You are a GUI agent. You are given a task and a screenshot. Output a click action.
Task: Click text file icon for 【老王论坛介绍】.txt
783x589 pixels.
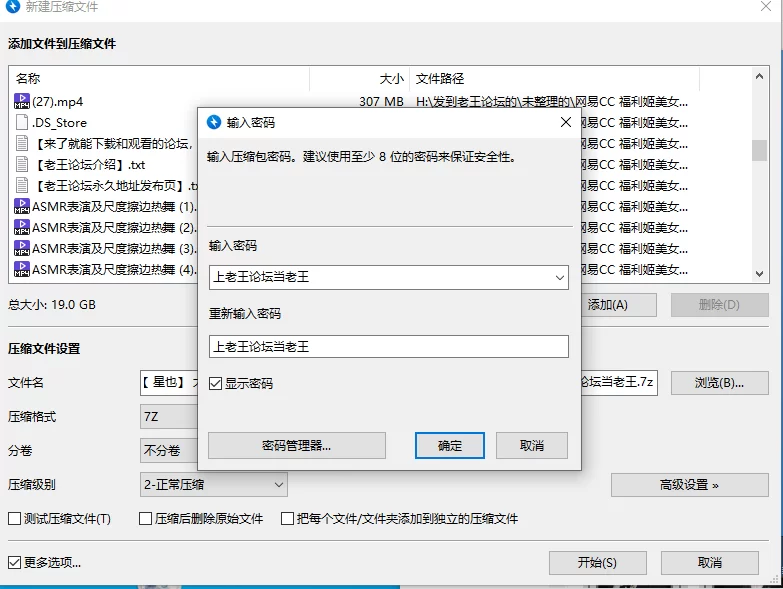[x=22, y=164]
